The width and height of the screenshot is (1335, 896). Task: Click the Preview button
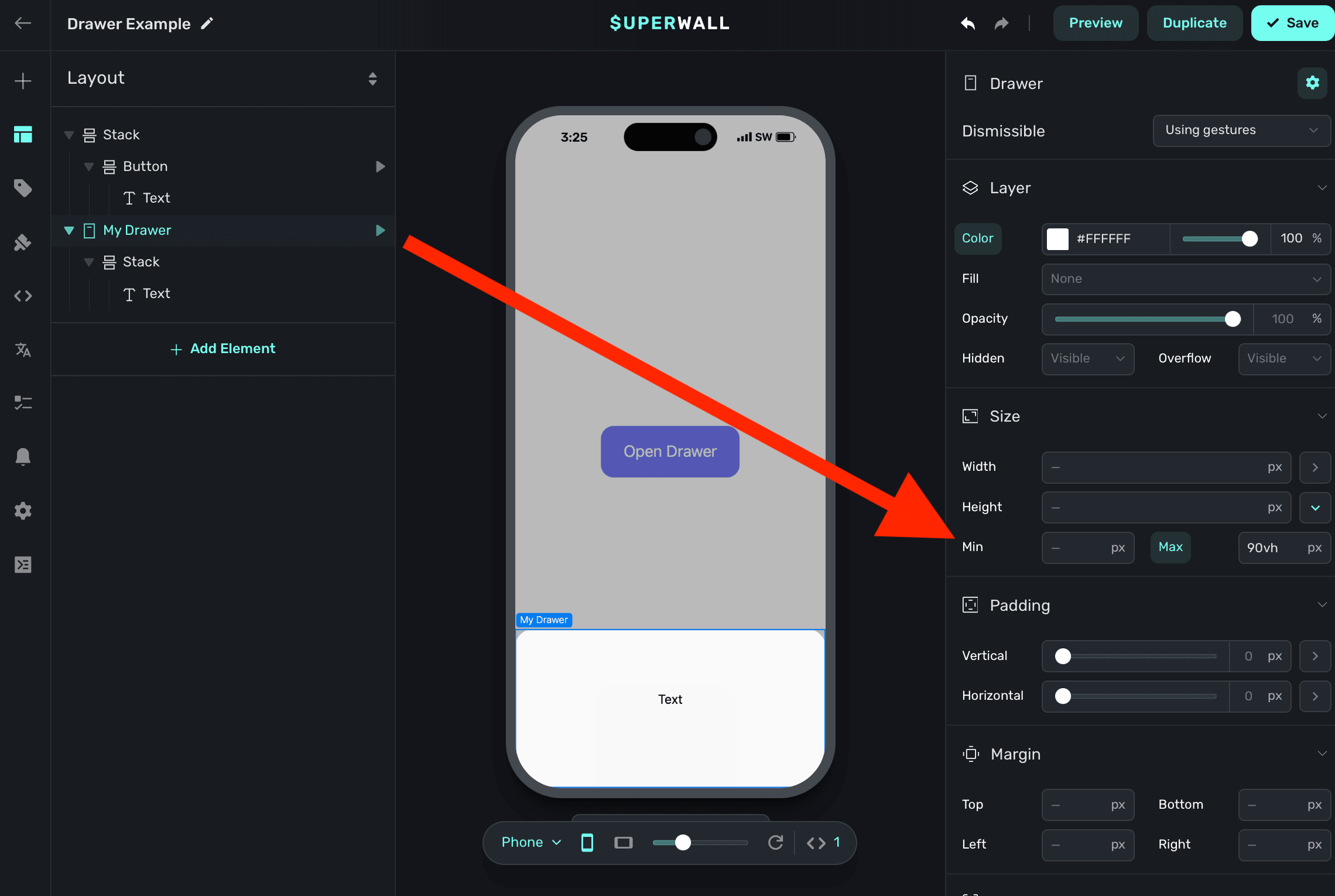[x=1095, y=23]
